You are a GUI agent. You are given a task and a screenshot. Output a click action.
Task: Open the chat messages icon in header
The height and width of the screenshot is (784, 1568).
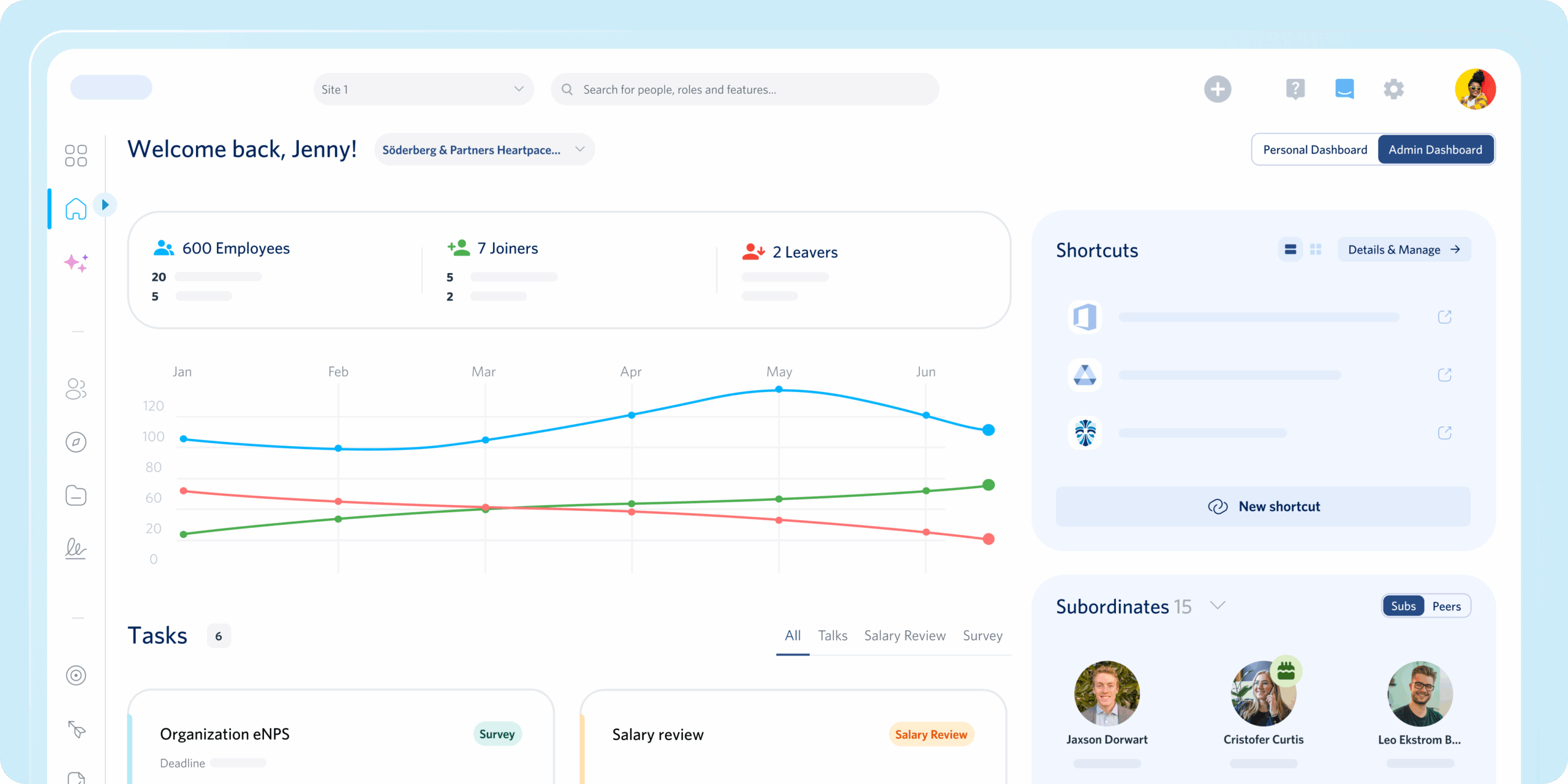pyautogui.click(x=1344, y=89)
